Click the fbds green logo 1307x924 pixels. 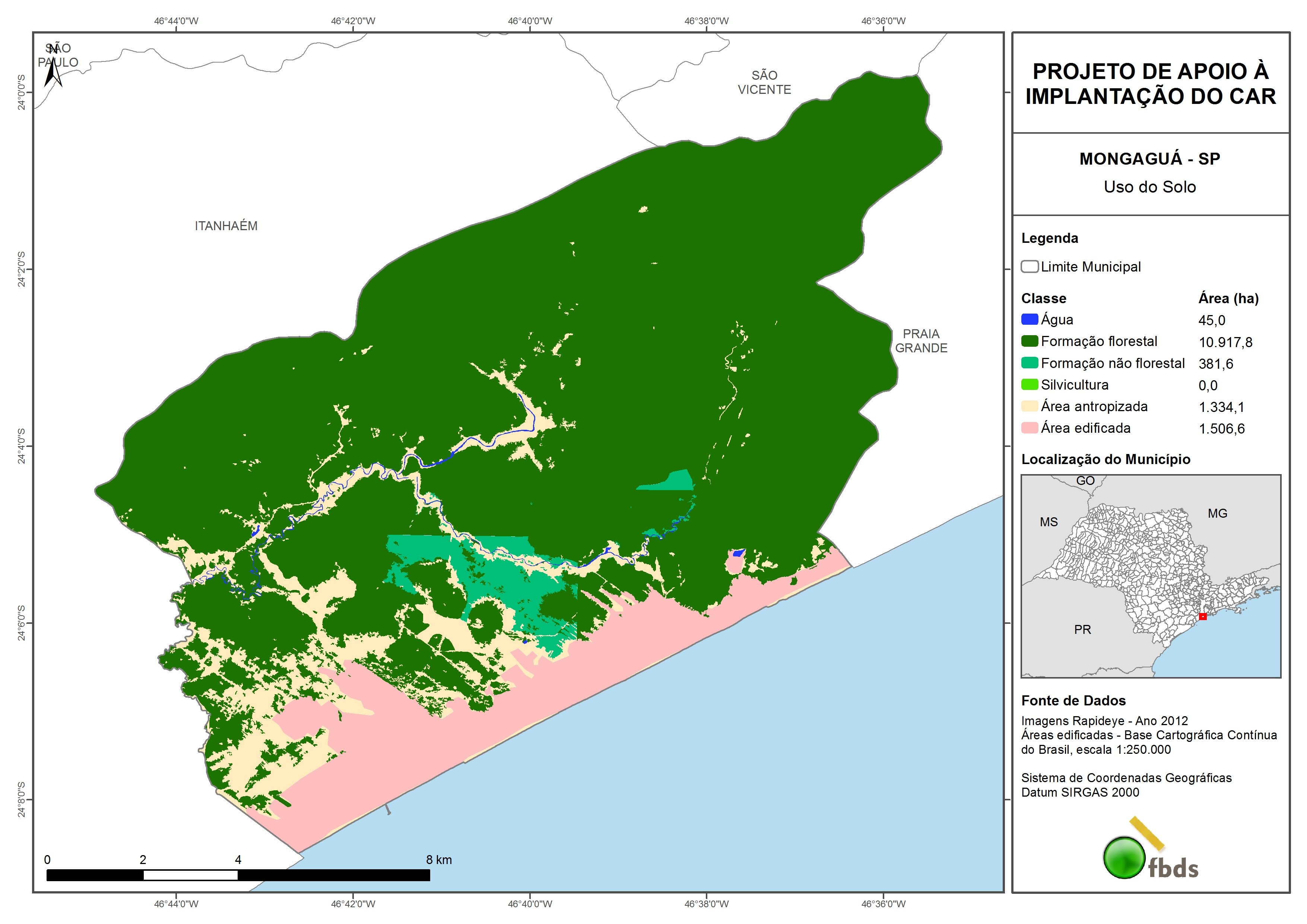[x=1124, y=857]
